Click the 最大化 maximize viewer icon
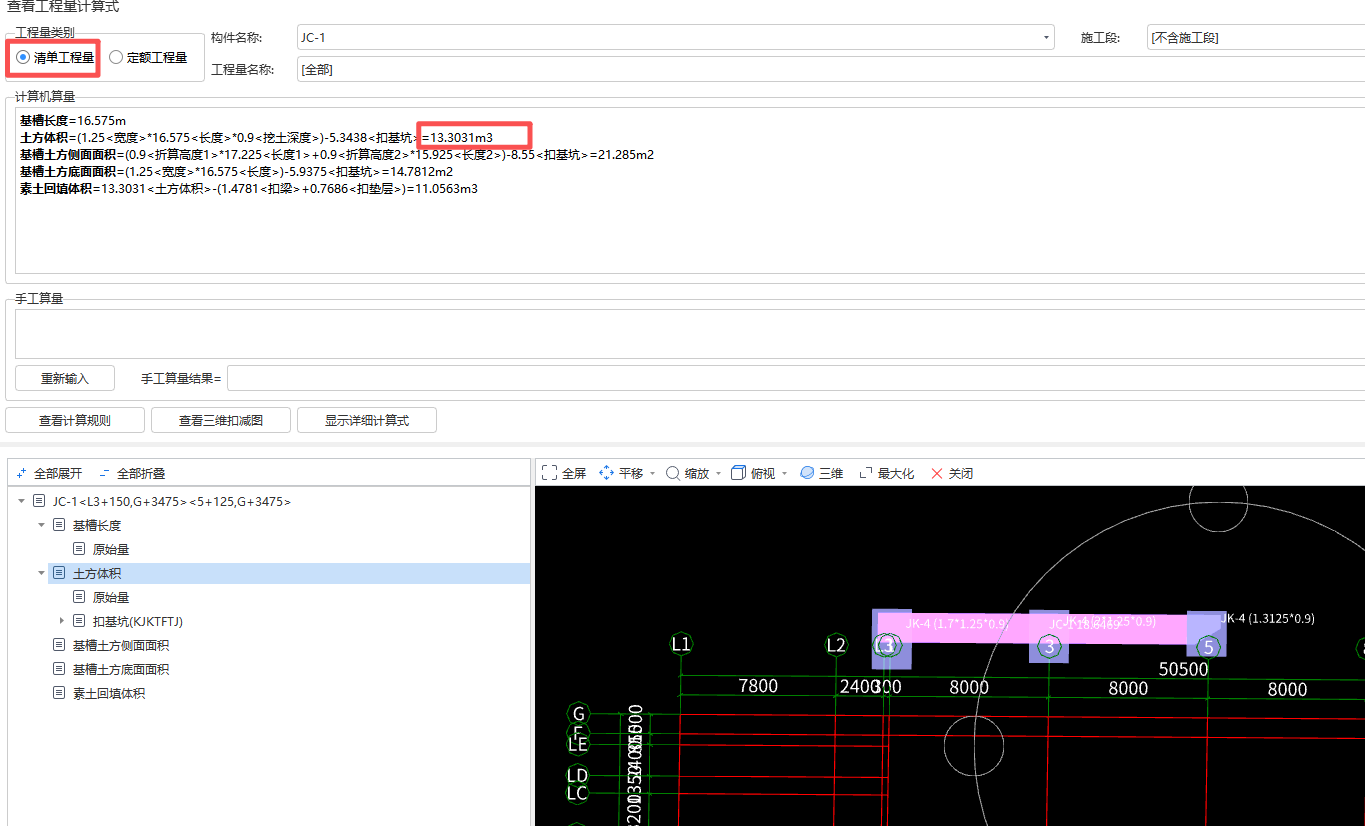1365x826 pixels. pyautogui.click(x=866, y=473)
